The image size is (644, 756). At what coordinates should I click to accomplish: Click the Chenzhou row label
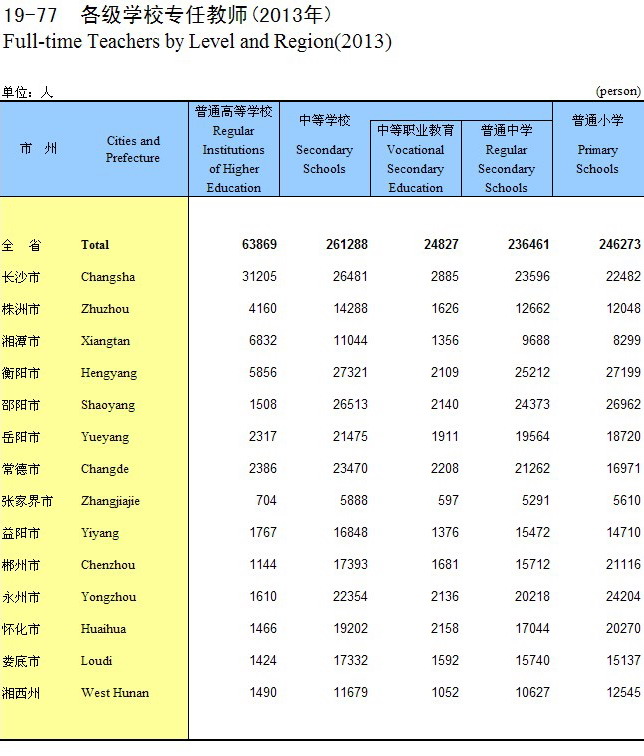click(x=108, y=565)
